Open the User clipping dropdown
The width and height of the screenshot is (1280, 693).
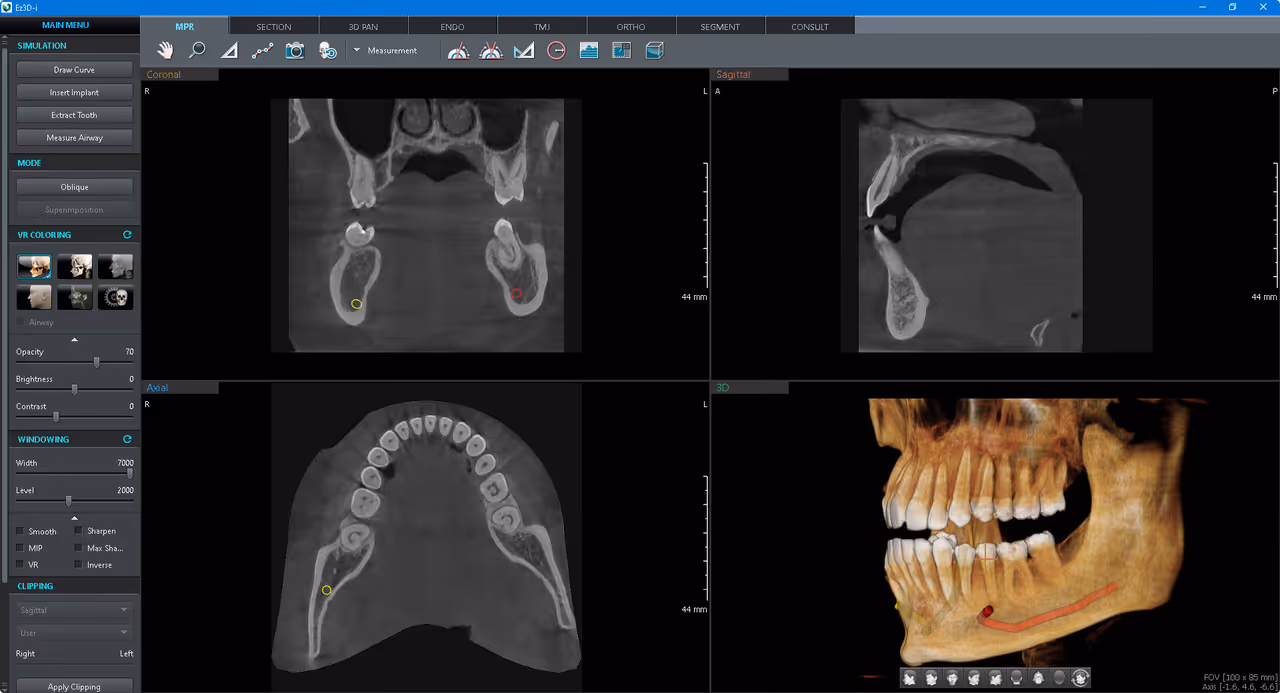point(74,632)
